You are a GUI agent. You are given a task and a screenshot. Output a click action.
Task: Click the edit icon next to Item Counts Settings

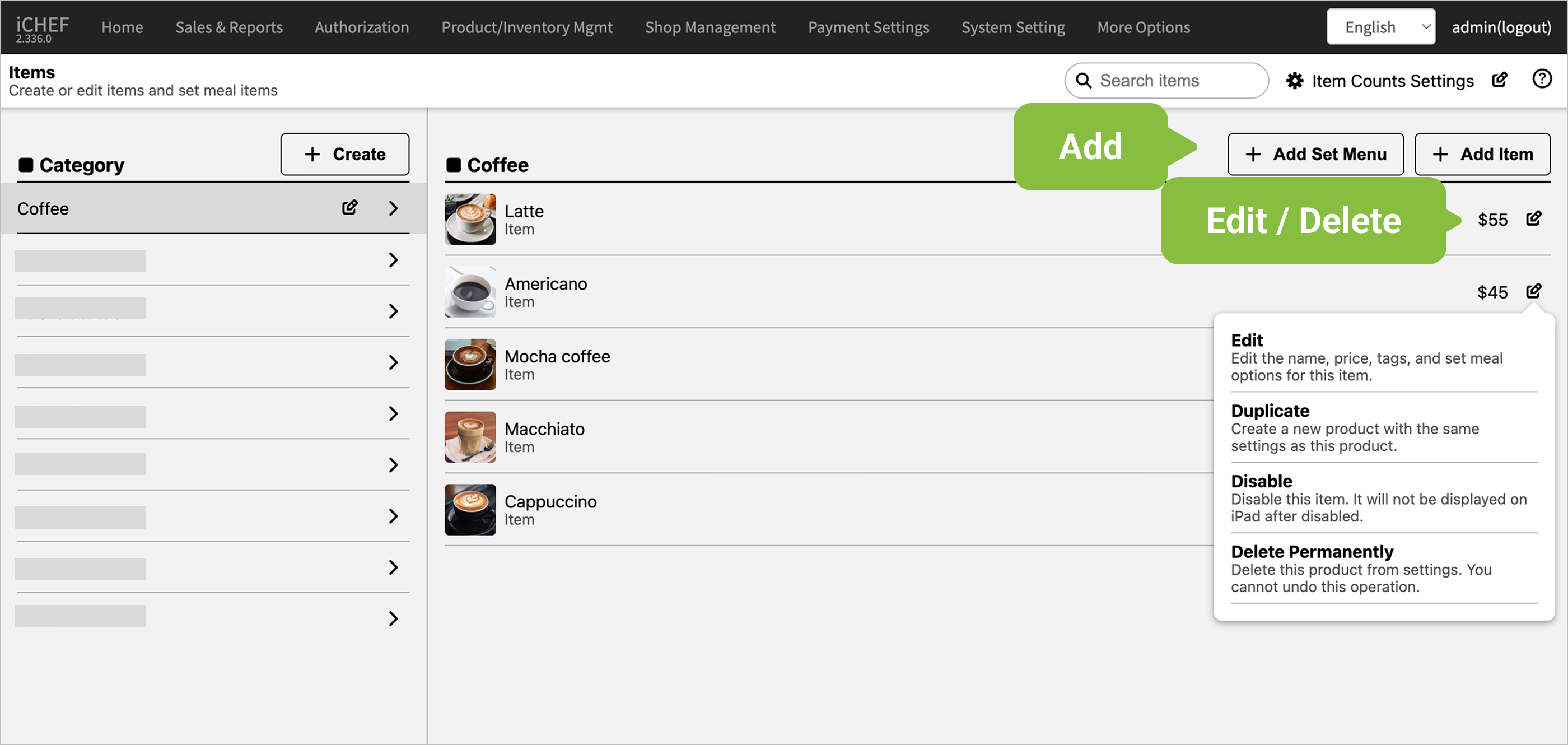pyautogui.click(x=1499, y=80)
